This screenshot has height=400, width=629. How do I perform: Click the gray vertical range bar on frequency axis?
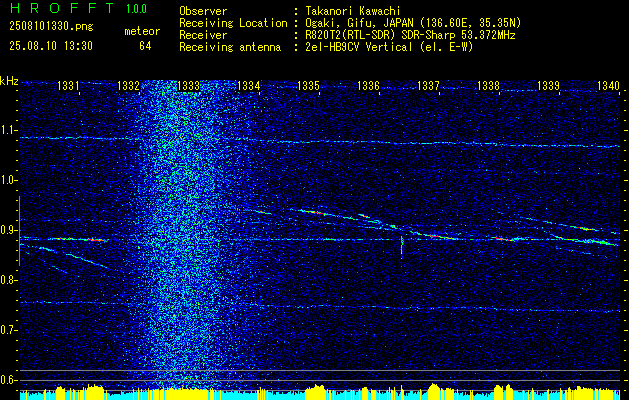tap(19, 231)
